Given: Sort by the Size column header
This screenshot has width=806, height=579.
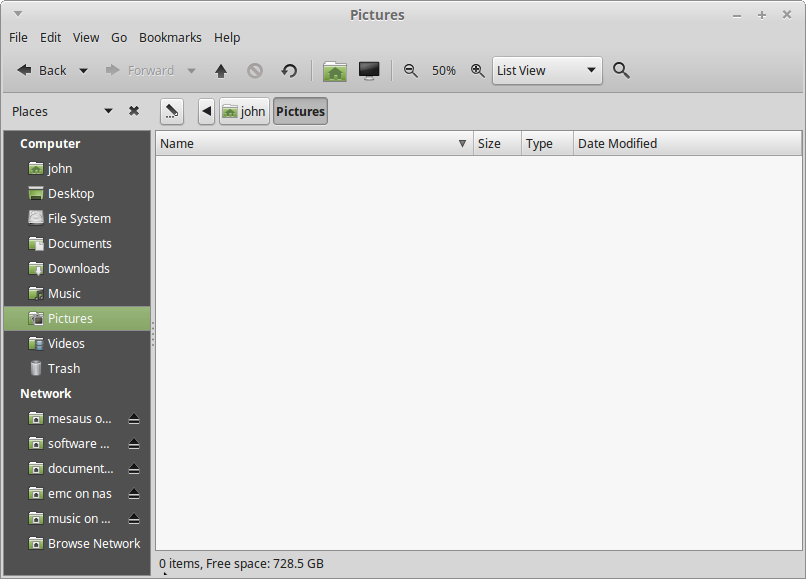Looking at the screenshot, I should click(497, 143).
